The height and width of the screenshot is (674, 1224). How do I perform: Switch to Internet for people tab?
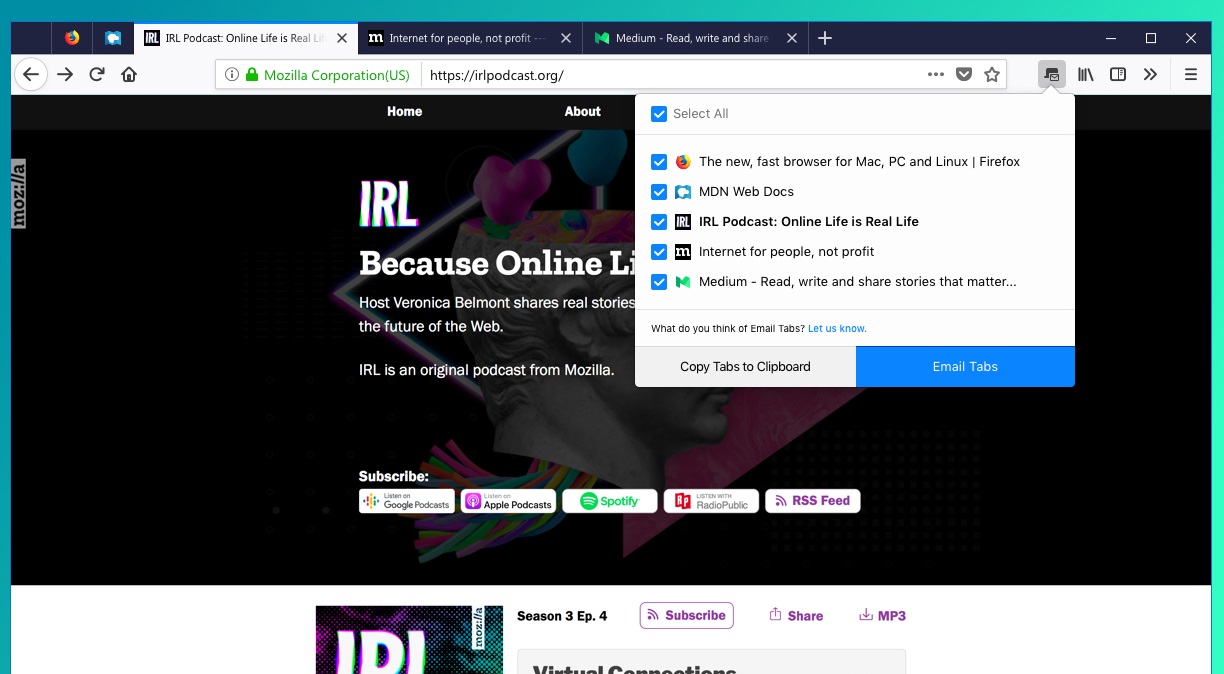(x=469, y=38)
